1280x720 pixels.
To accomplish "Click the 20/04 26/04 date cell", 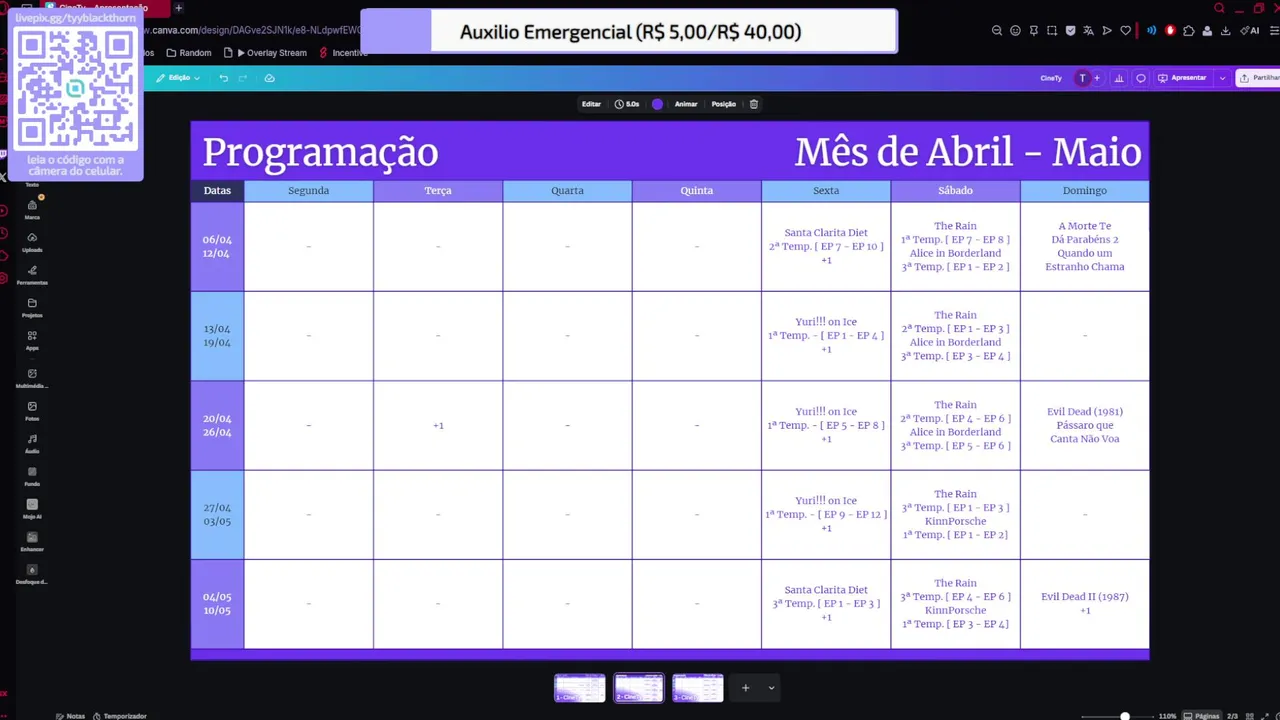I will (217, 425).
